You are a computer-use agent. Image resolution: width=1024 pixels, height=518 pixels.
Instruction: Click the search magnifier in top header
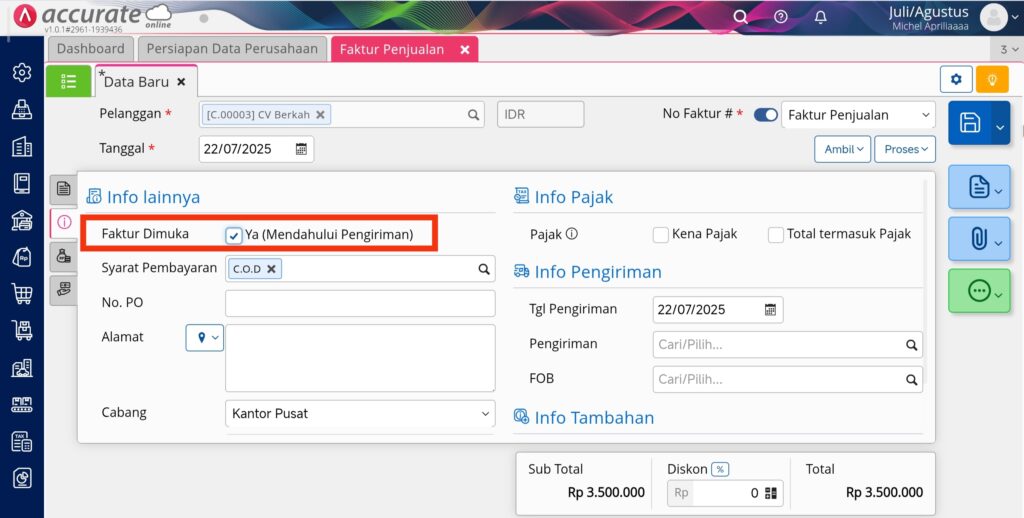coord(740,17)
